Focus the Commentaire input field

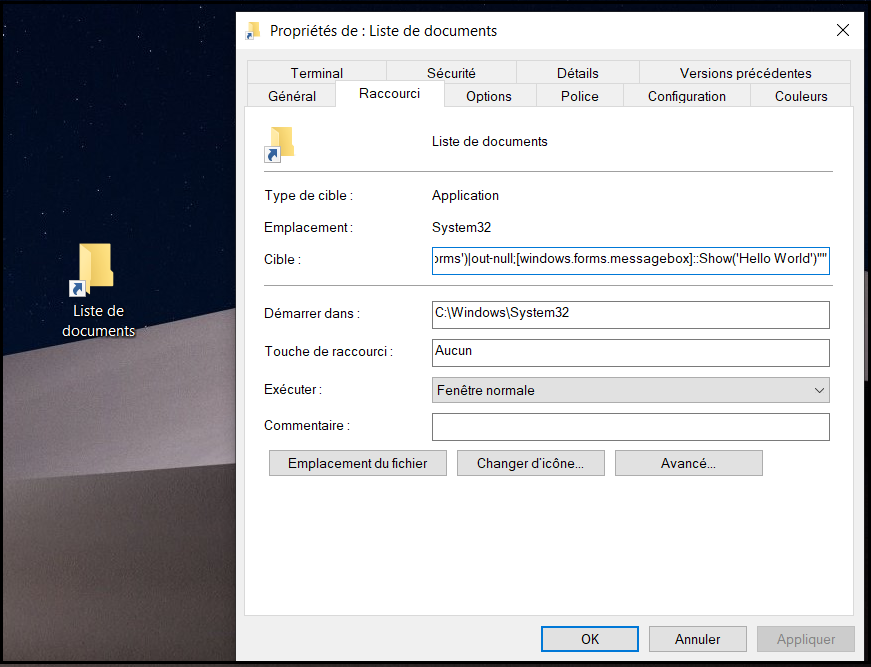pyautogui.click(x=630, y=427)
